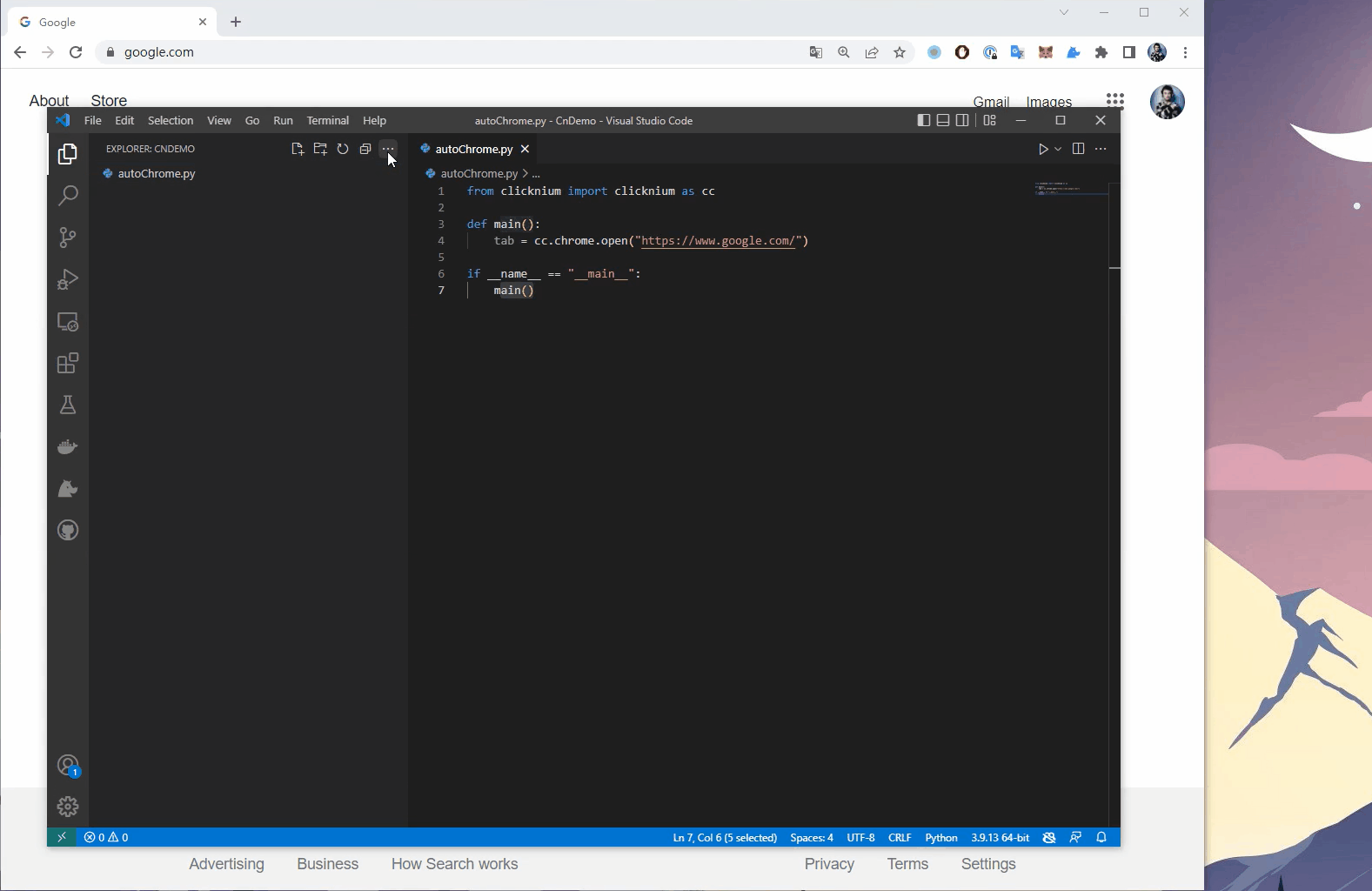Open the Explorer Views and More Actions menu

[x=388, y=149]
